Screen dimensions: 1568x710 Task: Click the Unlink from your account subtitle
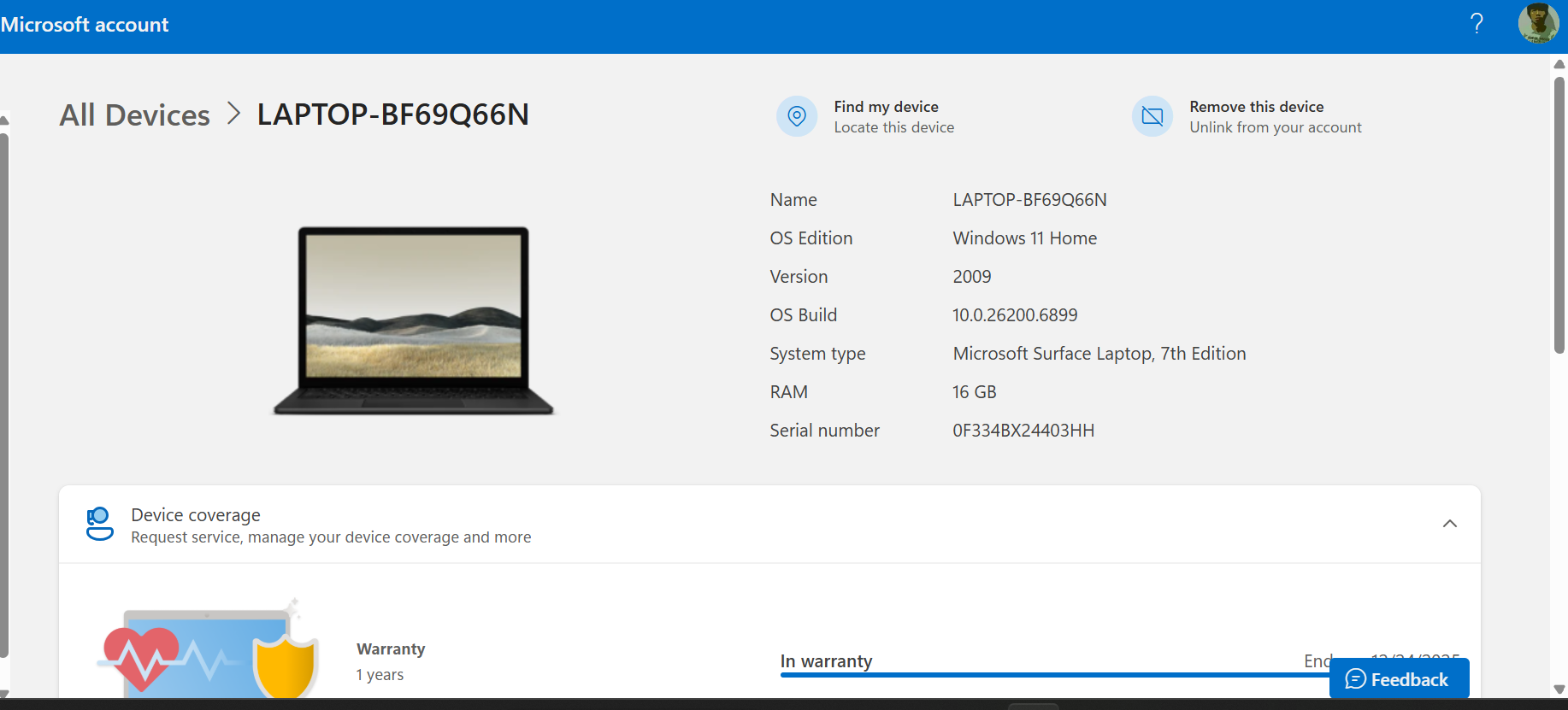[1276, 127]
